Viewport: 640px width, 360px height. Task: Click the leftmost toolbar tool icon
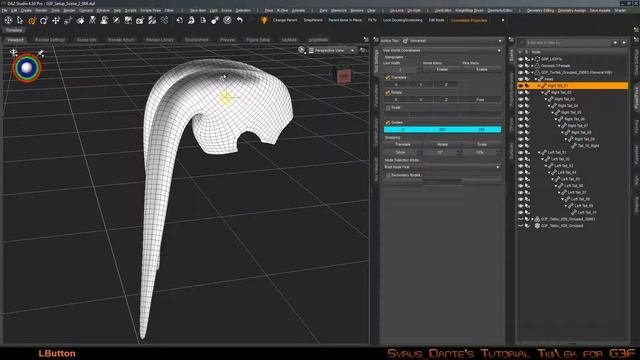pos(8,20)
